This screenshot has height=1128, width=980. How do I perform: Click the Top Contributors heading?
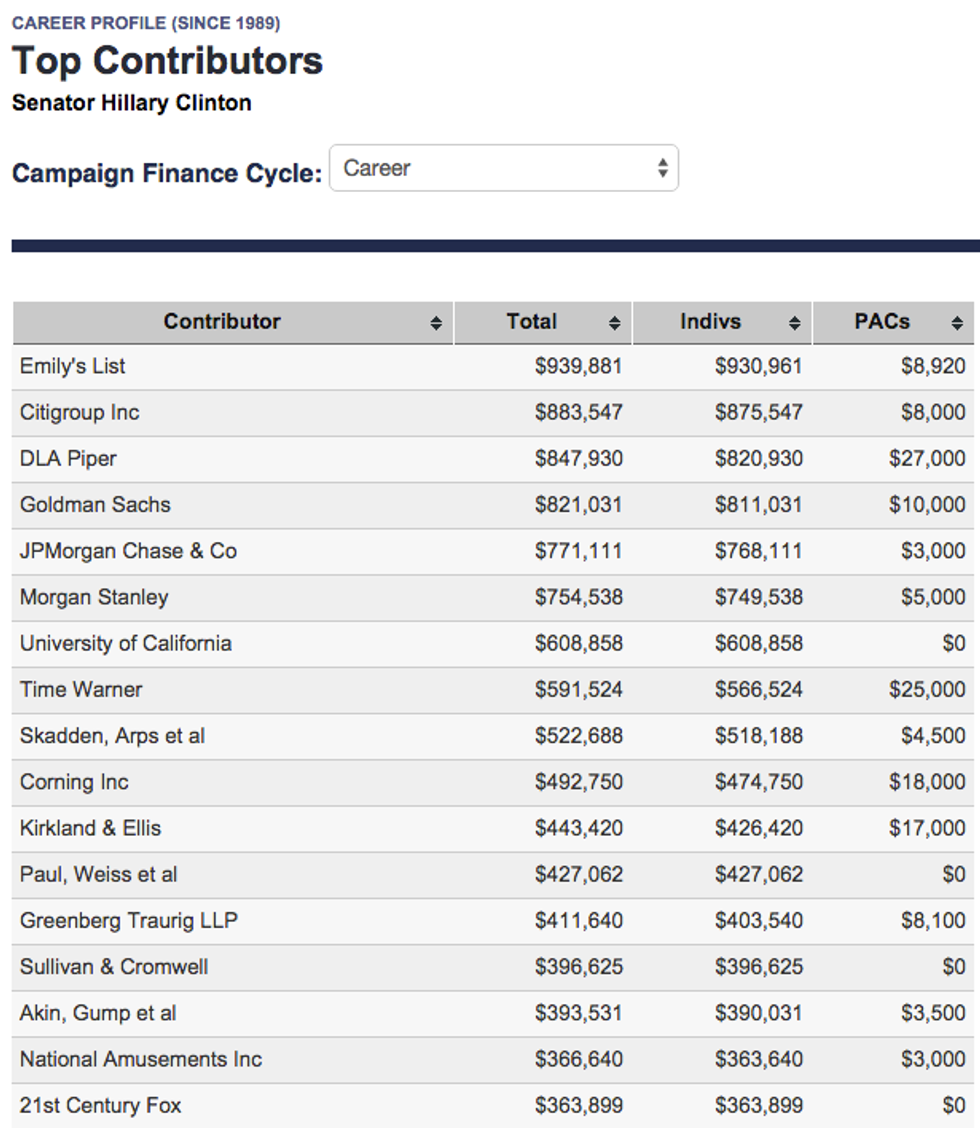167,61
